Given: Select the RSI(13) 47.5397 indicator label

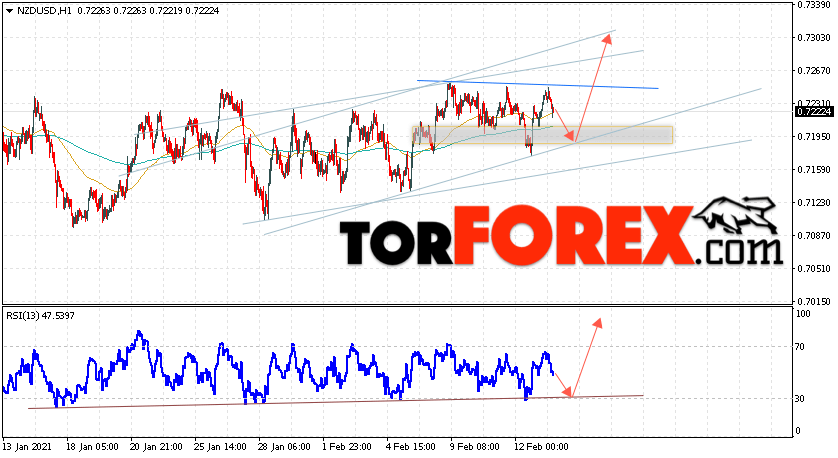Looking at the screenshot, I should [41, 316].
